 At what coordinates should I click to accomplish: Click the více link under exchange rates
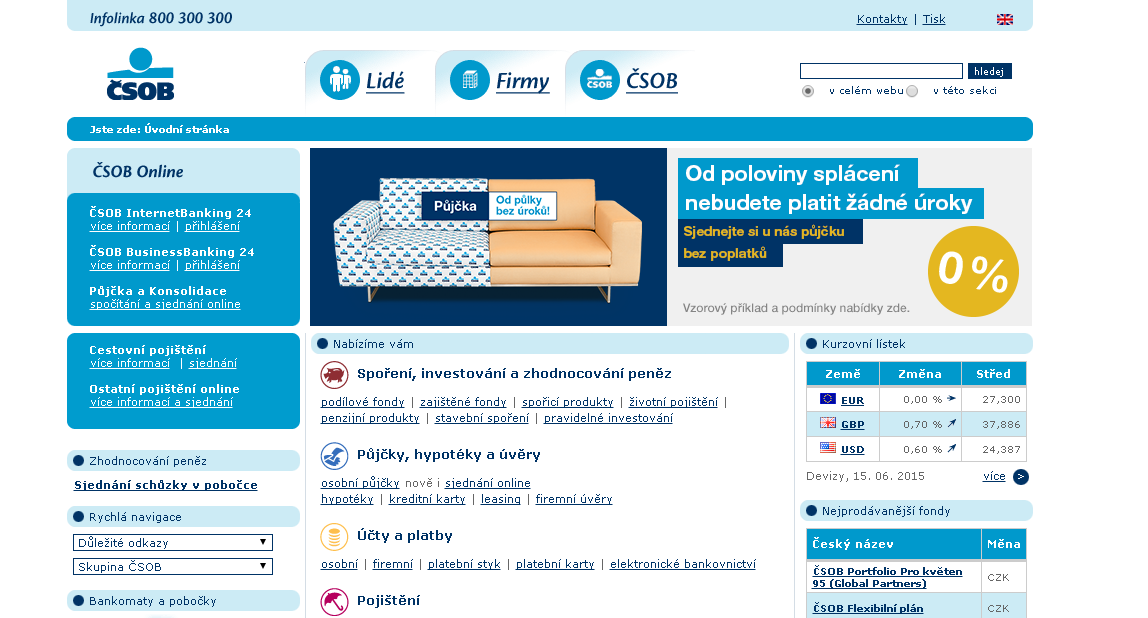tap(994, 477)
